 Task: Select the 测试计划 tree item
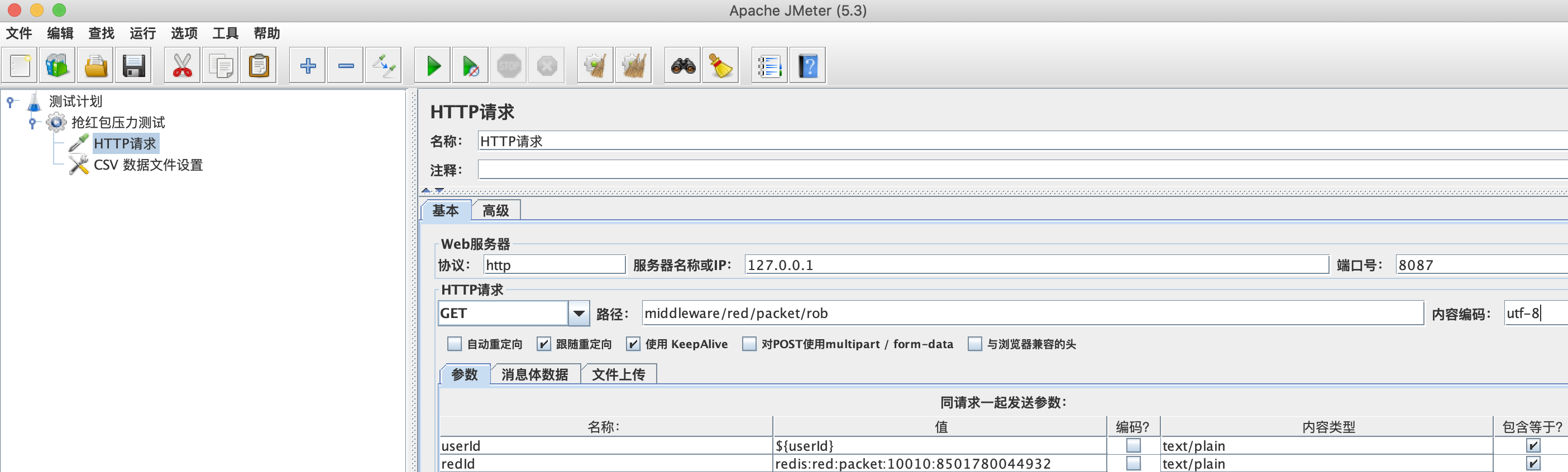75,102
